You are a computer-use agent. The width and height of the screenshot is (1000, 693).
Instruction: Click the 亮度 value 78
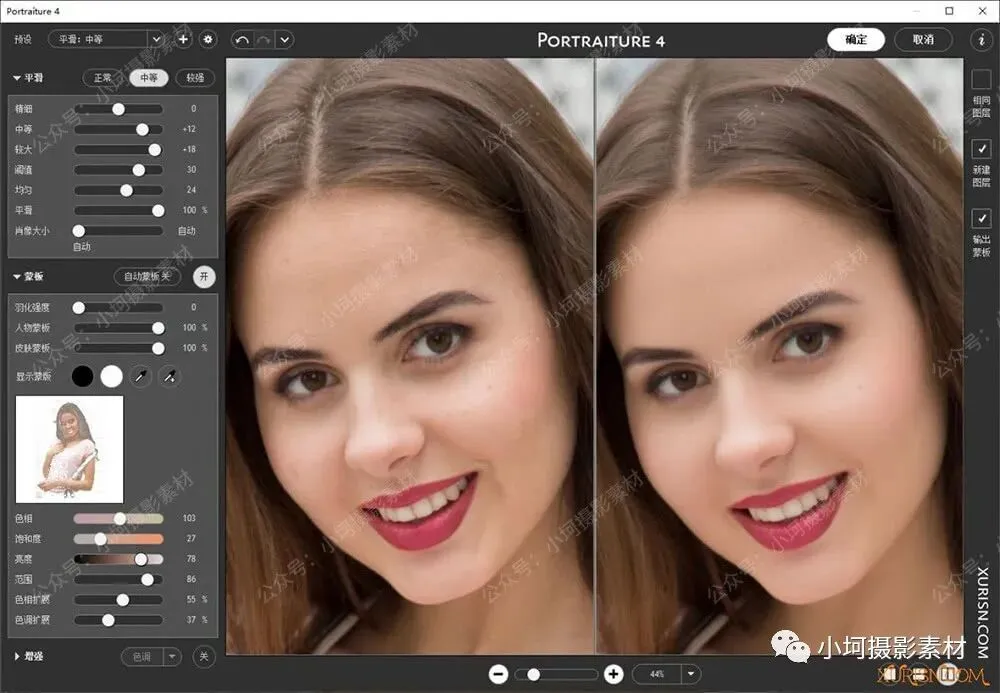(x=191, y=558)
